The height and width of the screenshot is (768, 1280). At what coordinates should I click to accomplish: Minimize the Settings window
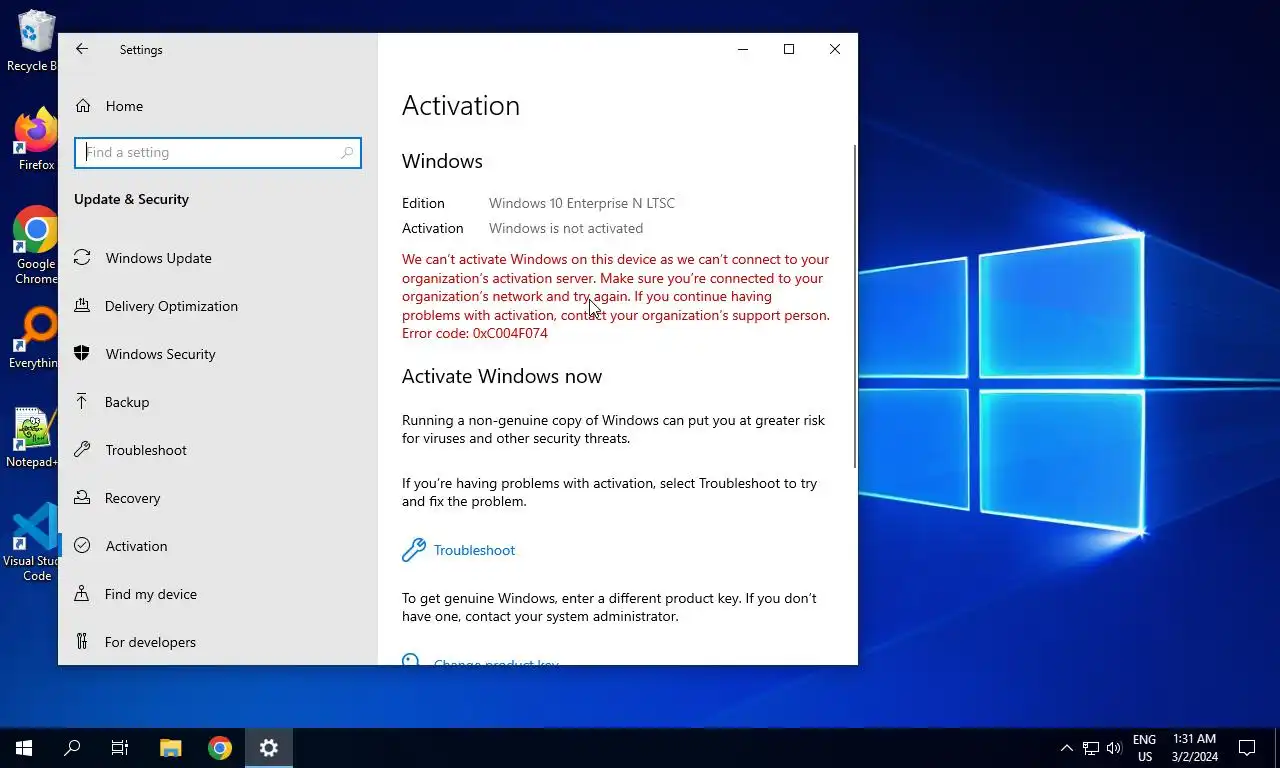click(x=743, y=49)
